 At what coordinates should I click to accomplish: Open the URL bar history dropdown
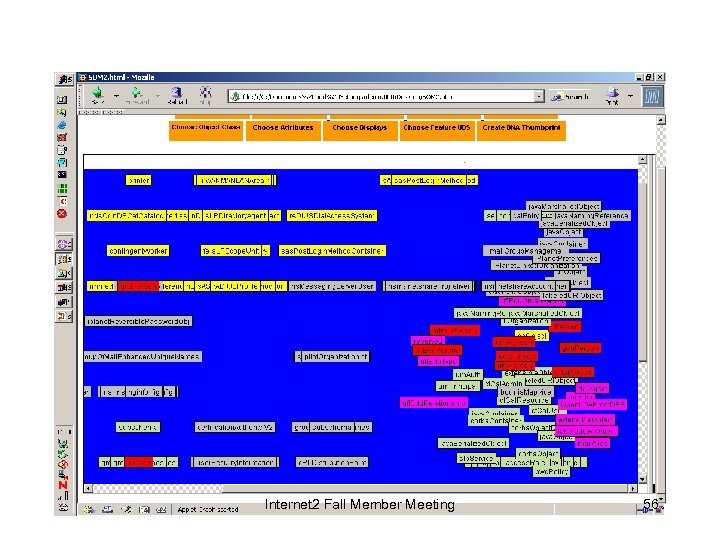tap(539, 96)
